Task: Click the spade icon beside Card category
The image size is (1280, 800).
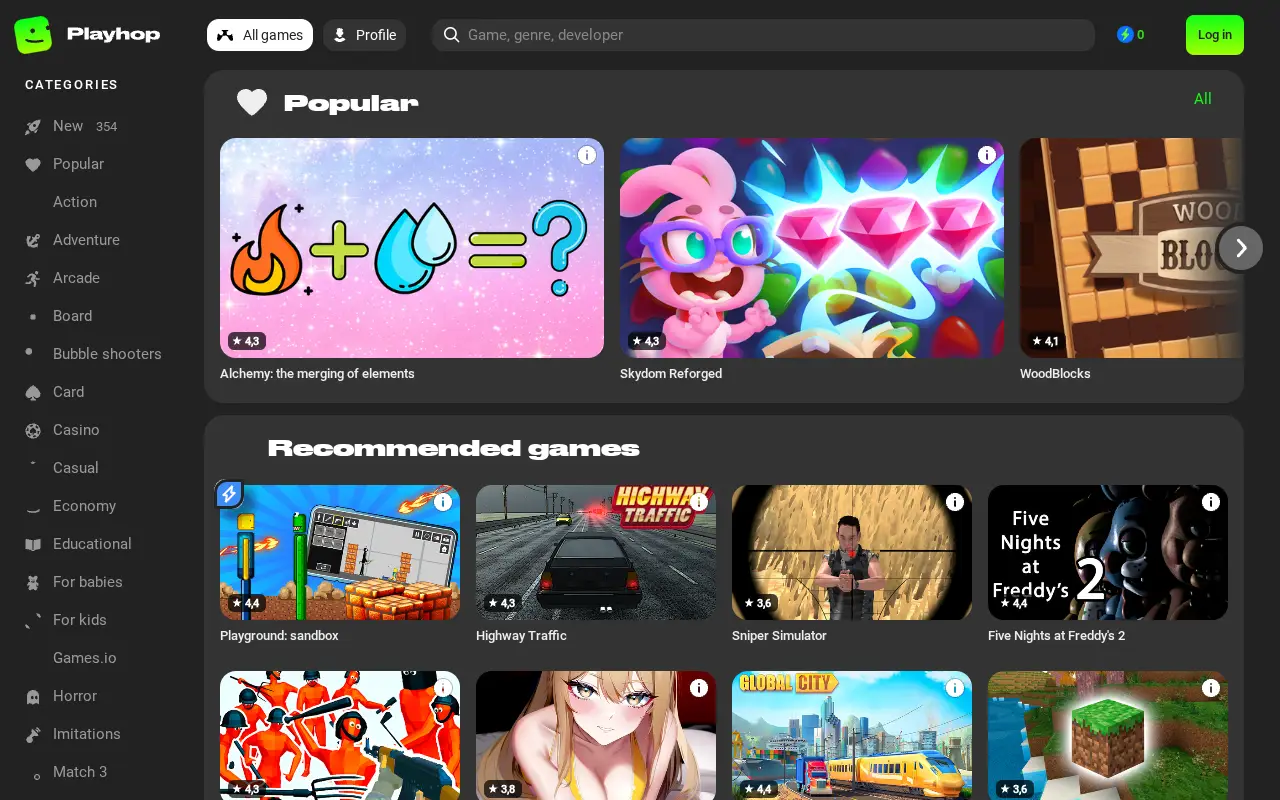Action: click(x=33, y=393)
